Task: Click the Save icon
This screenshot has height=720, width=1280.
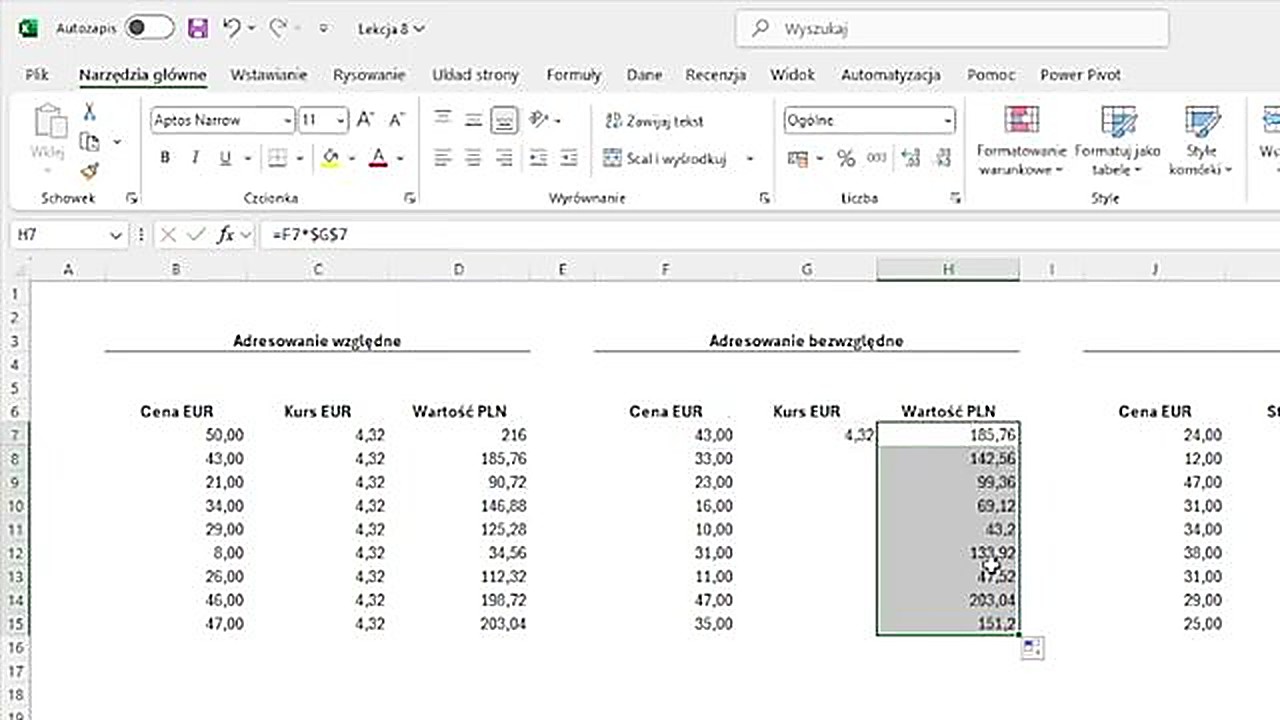Action: click(x=197, y=28)
